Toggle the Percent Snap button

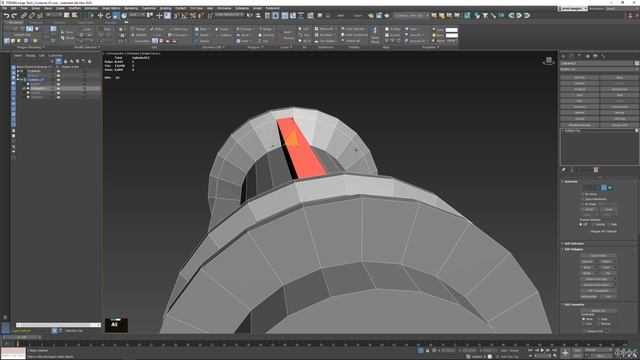coord(193,16)
